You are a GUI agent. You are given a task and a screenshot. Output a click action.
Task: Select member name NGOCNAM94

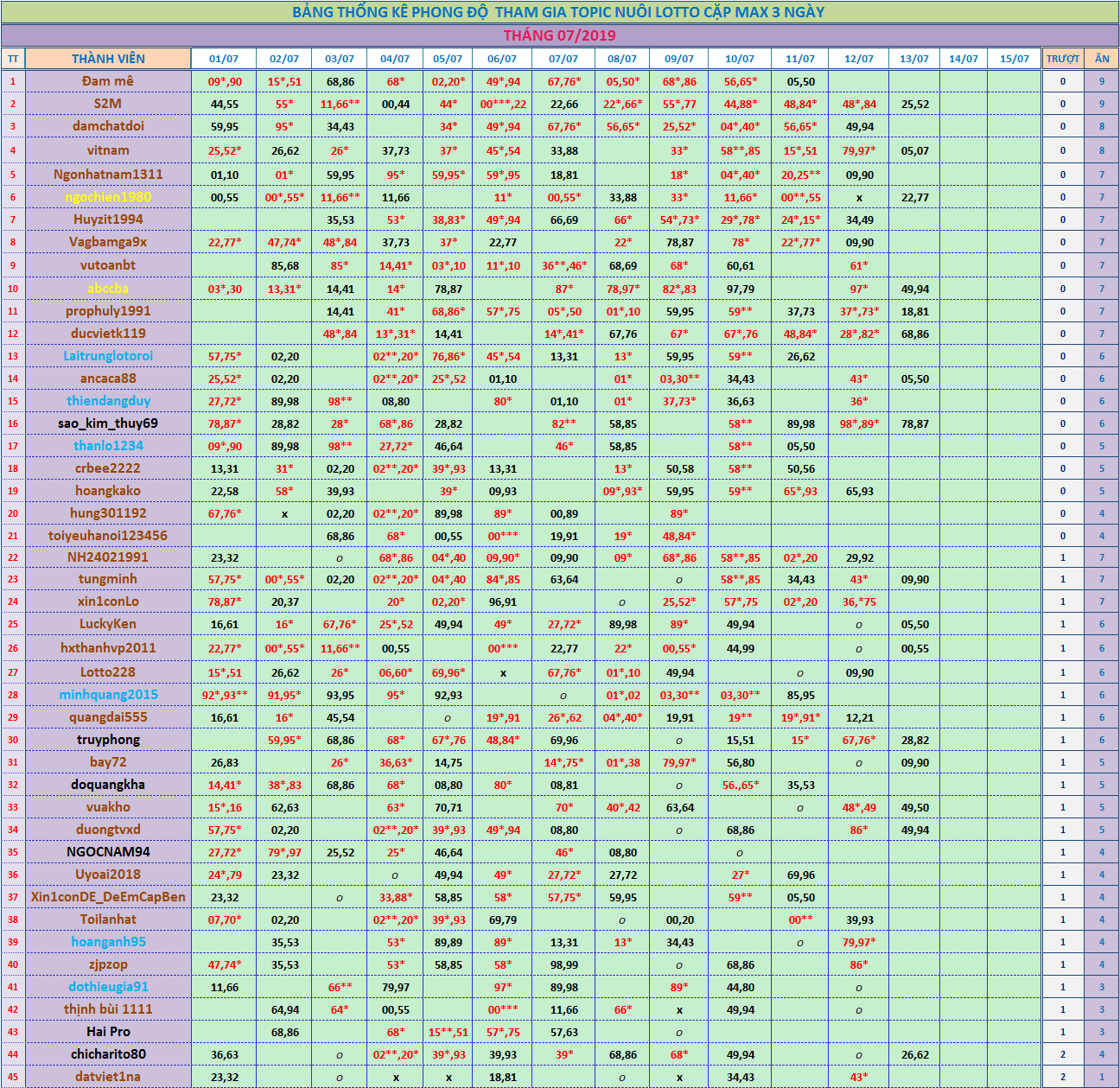pyautogui.click(x=108, y=852)
